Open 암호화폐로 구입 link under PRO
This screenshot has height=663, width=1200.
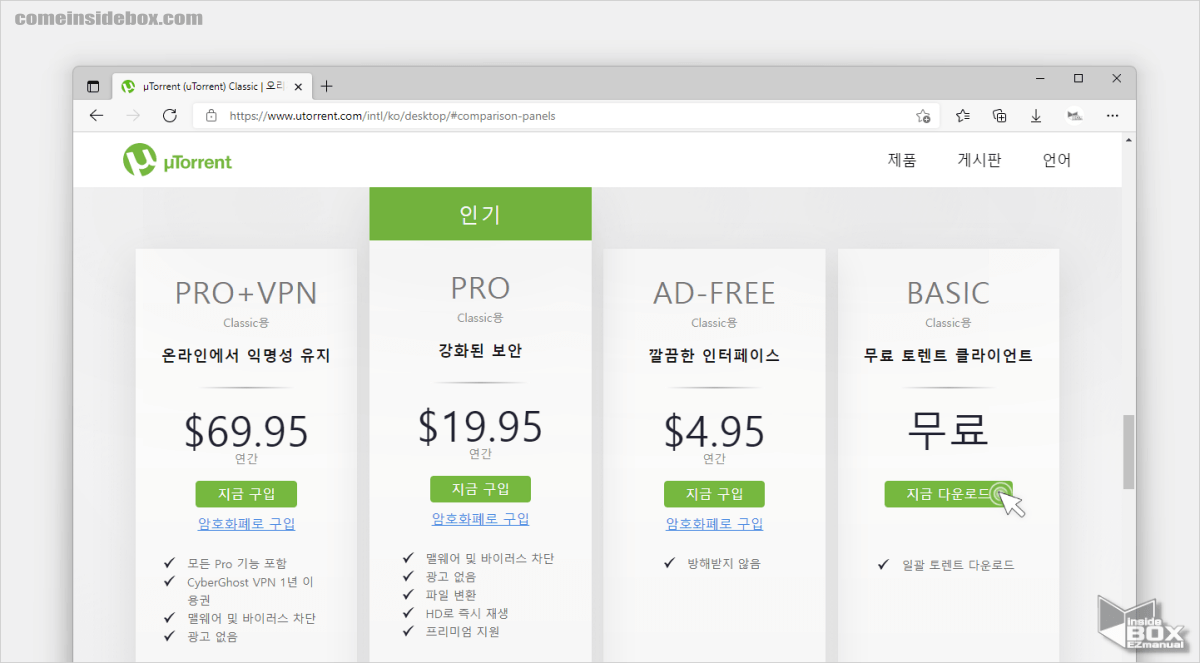pos(480,519)
